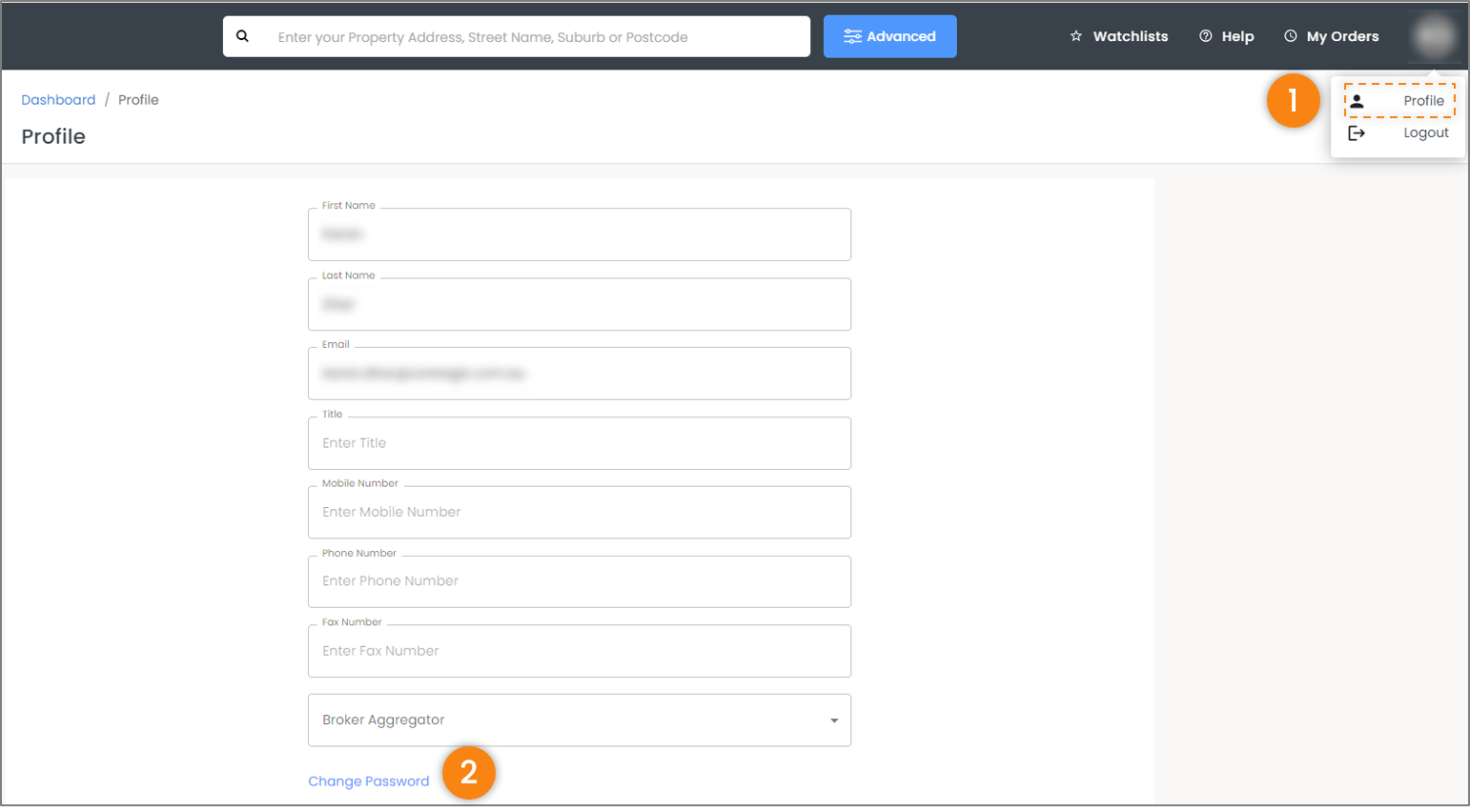
Task: Open the Help menu
Action: 1226,36
